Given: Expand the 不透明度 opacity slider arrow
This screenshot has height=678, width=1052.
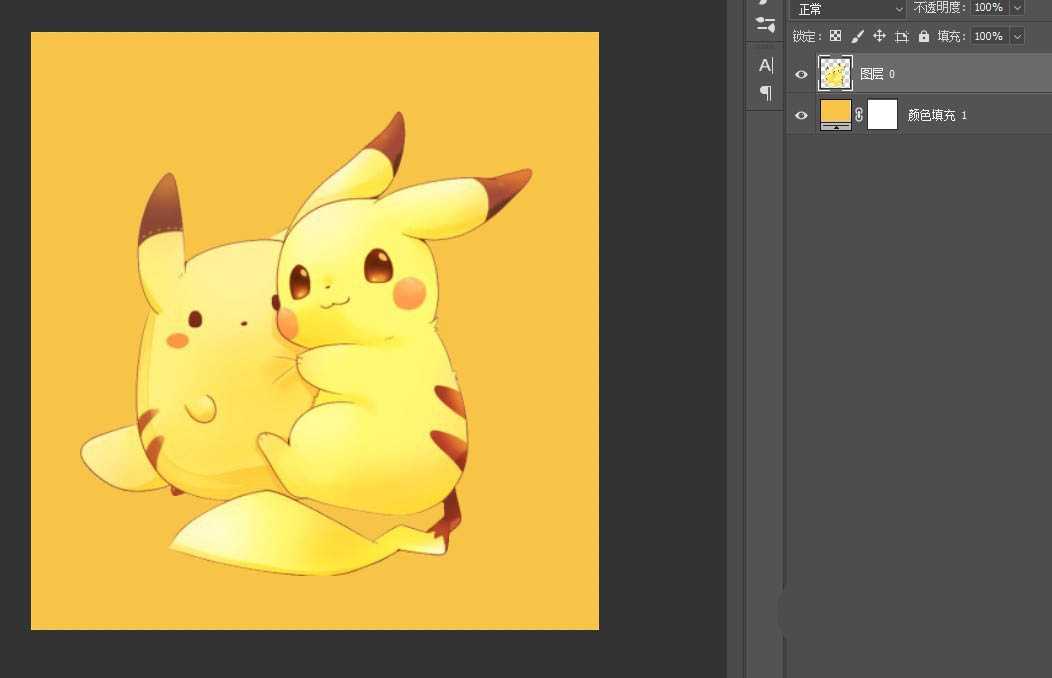Looking at the screenshot, I should point(1017,8).
